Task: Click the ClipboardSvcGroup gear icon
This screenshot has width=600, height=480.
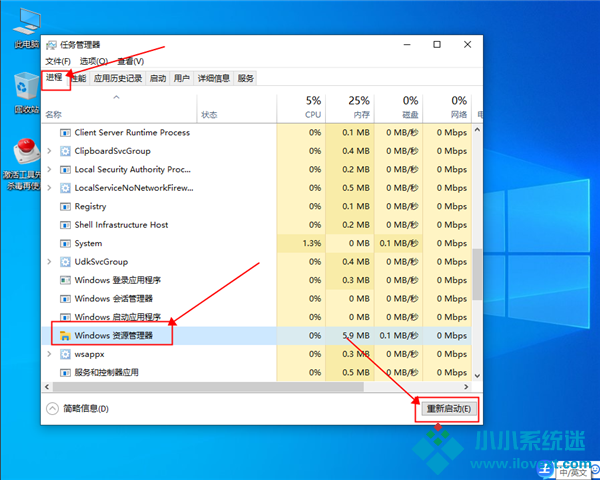Action: [65, 151]
